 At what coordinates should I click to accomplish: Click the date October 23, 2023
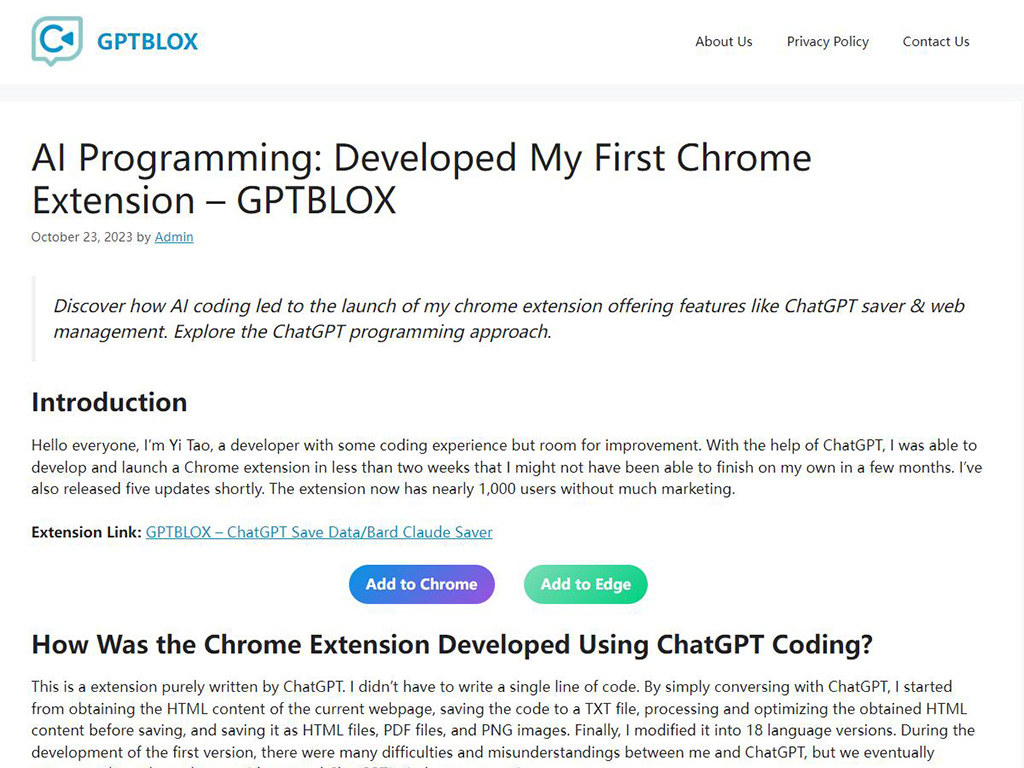point(82,237)
